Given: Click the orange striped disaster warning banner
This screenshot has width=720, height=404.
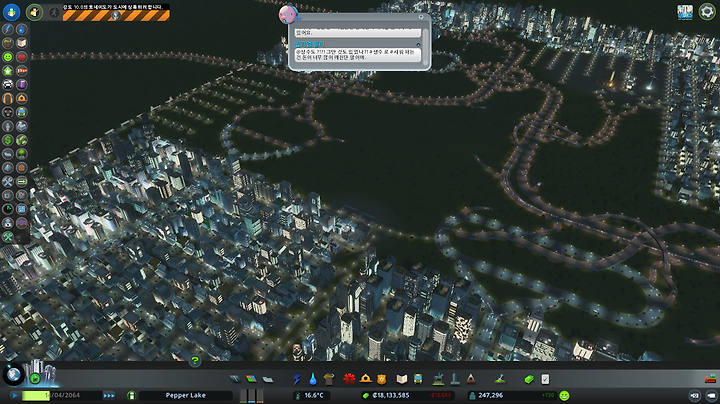Looking at the screenshot, I should click(116, 16).
